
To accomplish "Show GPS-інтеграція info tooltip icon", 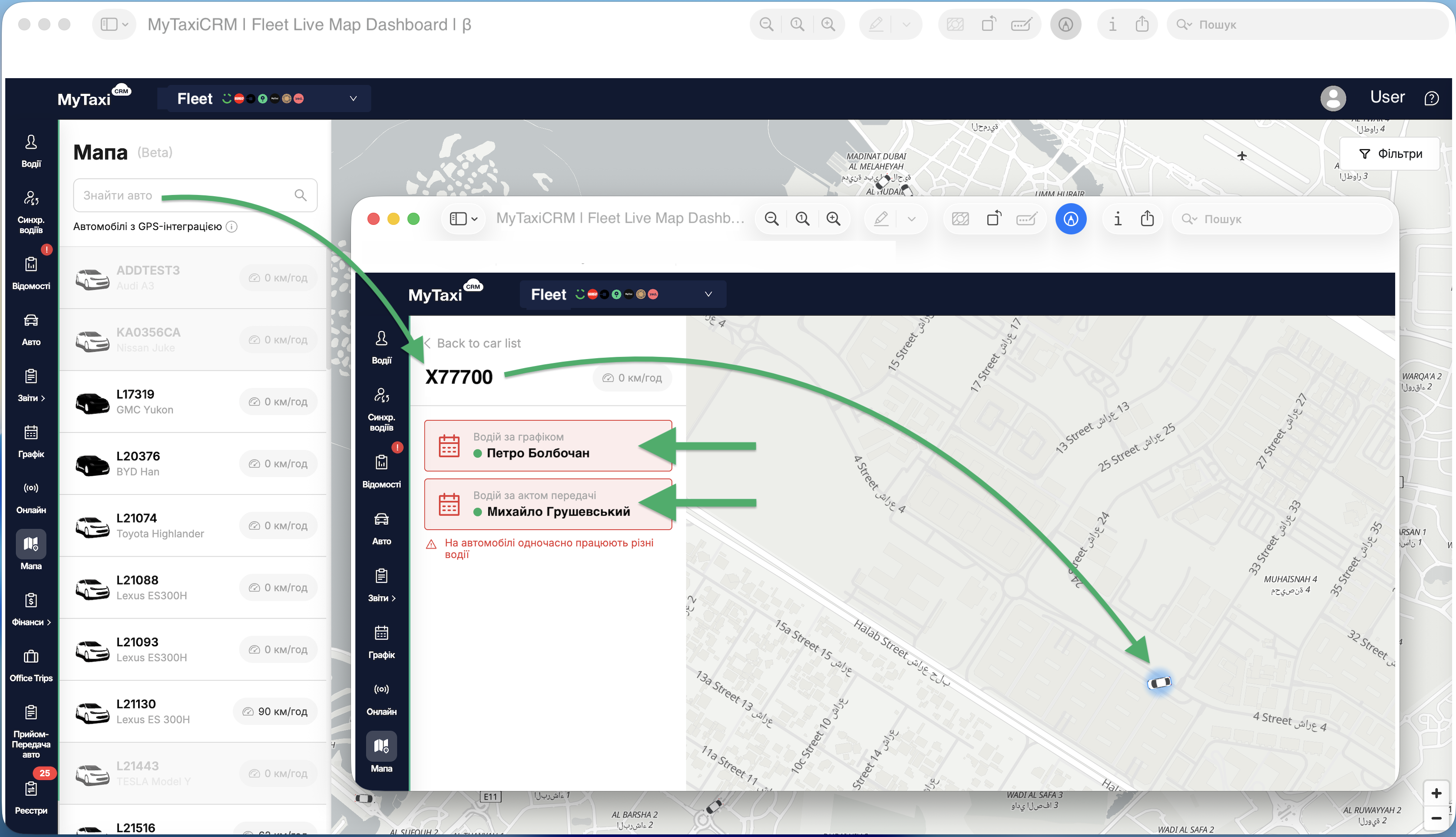I will (x=232, y=227).
